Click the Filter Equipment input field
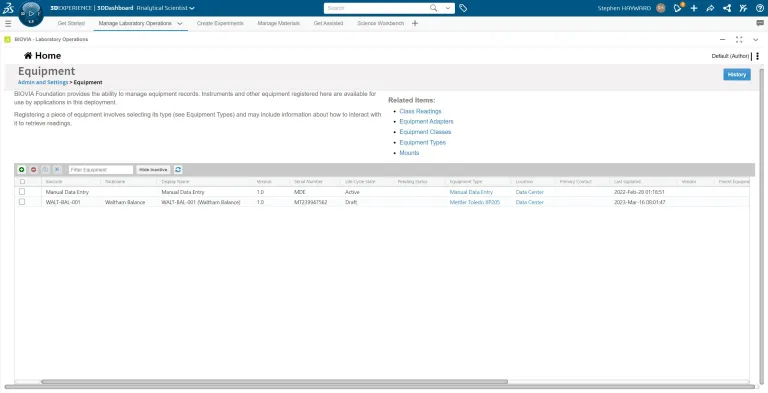Screen dimensions: 768x393 click(x=101, y=170)
